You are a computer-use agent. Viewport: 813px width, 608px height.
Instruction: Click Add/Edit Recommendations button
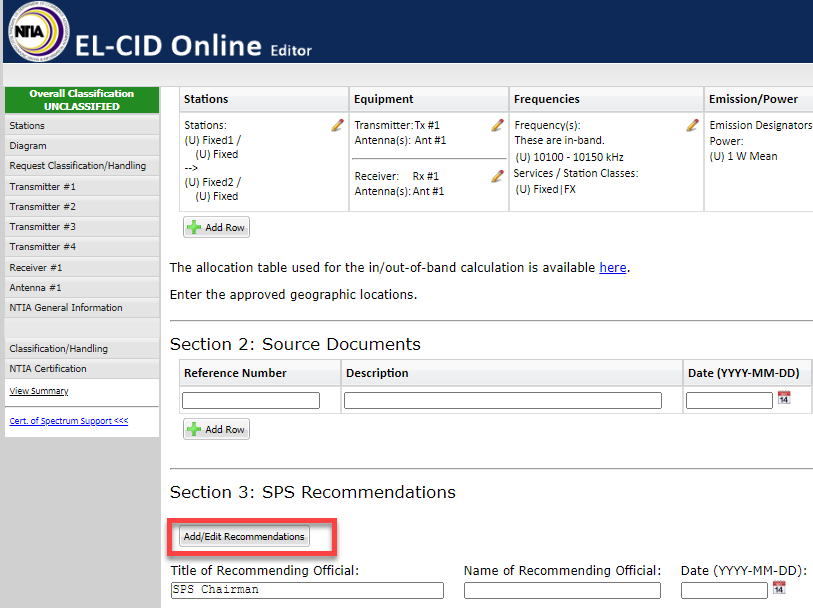[244, 536]
